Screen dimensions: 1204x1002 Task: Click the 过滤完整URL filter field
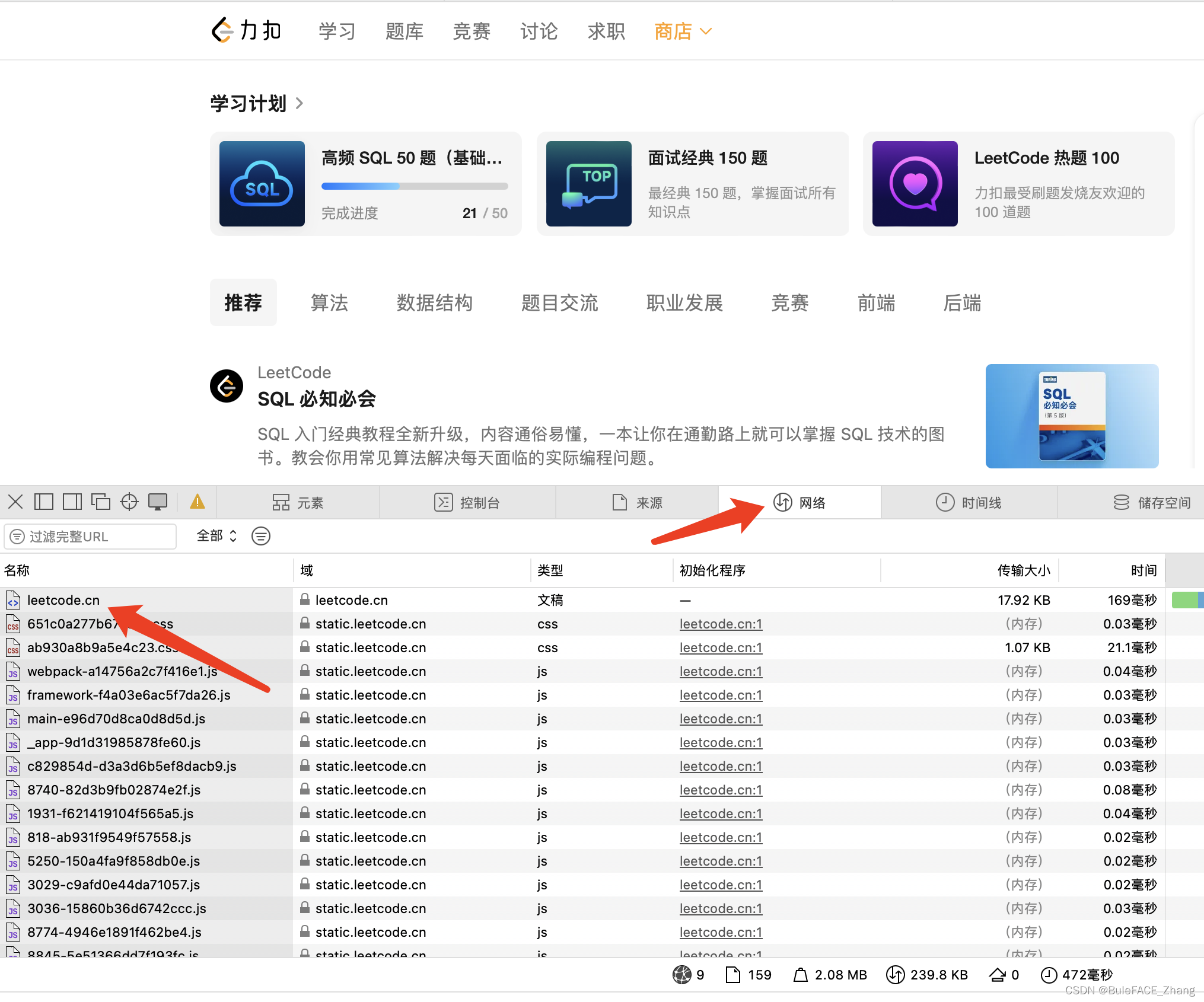90,537
